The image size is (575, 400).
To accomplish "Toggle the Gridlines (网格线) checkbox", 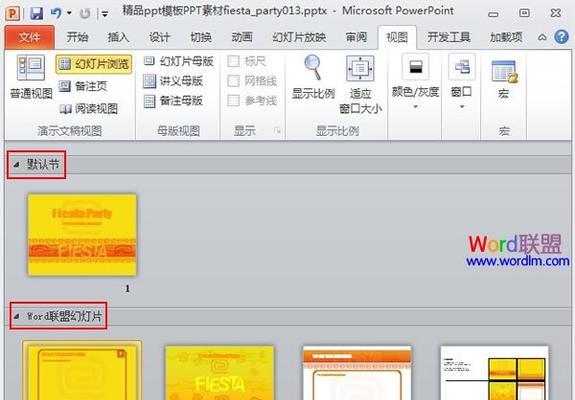I will pyautogui.click(x=234, y=81).
